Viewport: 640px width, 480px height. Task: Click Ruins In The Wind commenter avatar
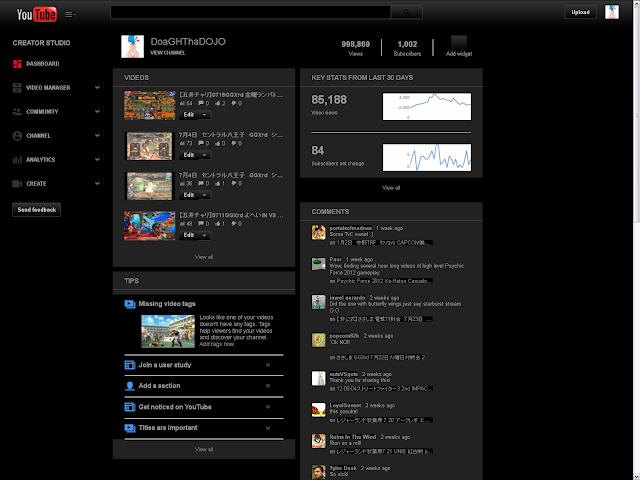(318, 441)
